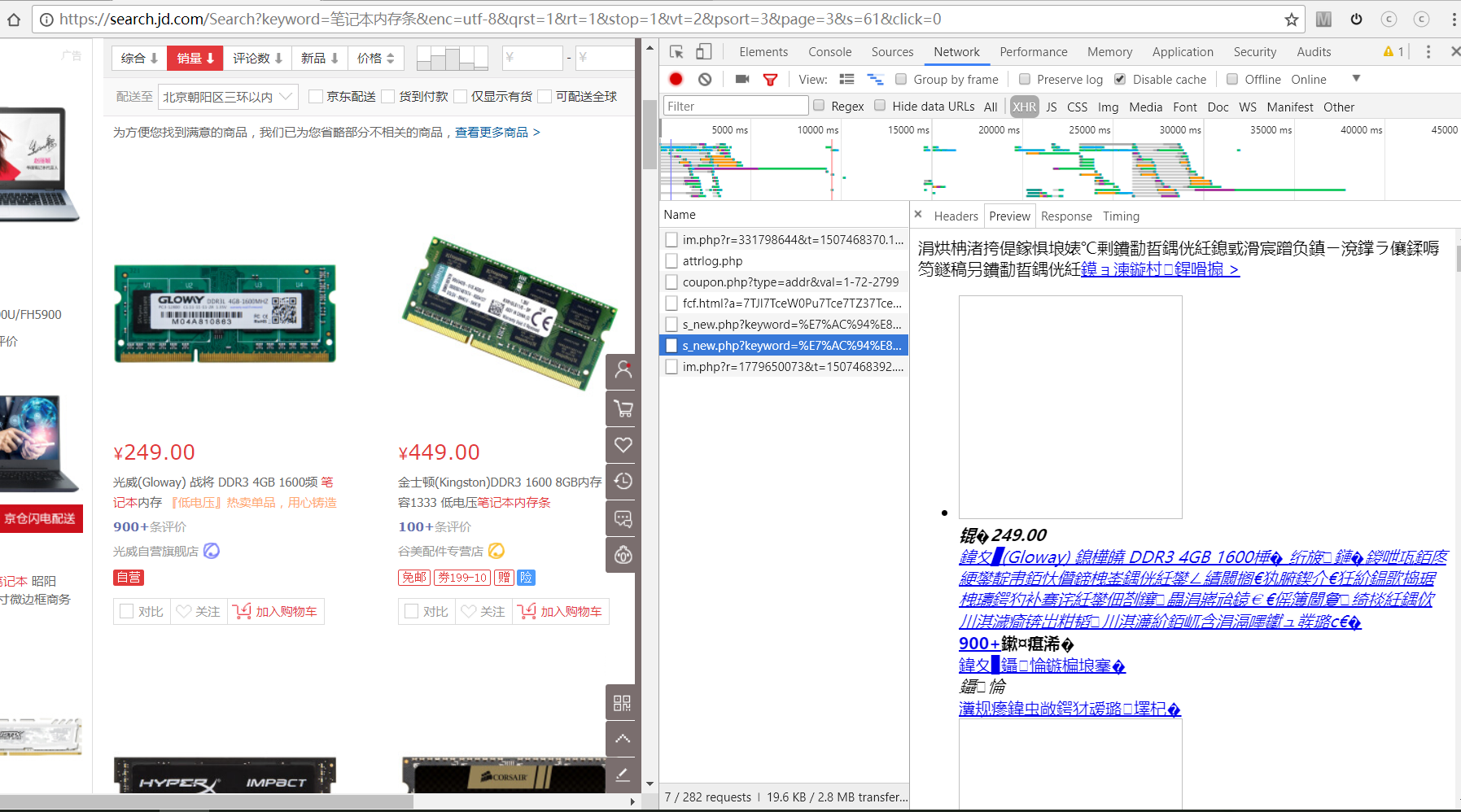The width and height of the screenshot is (1461, 812).
Task: Enable the Offline checkbox
Action: coord(1232,79)
